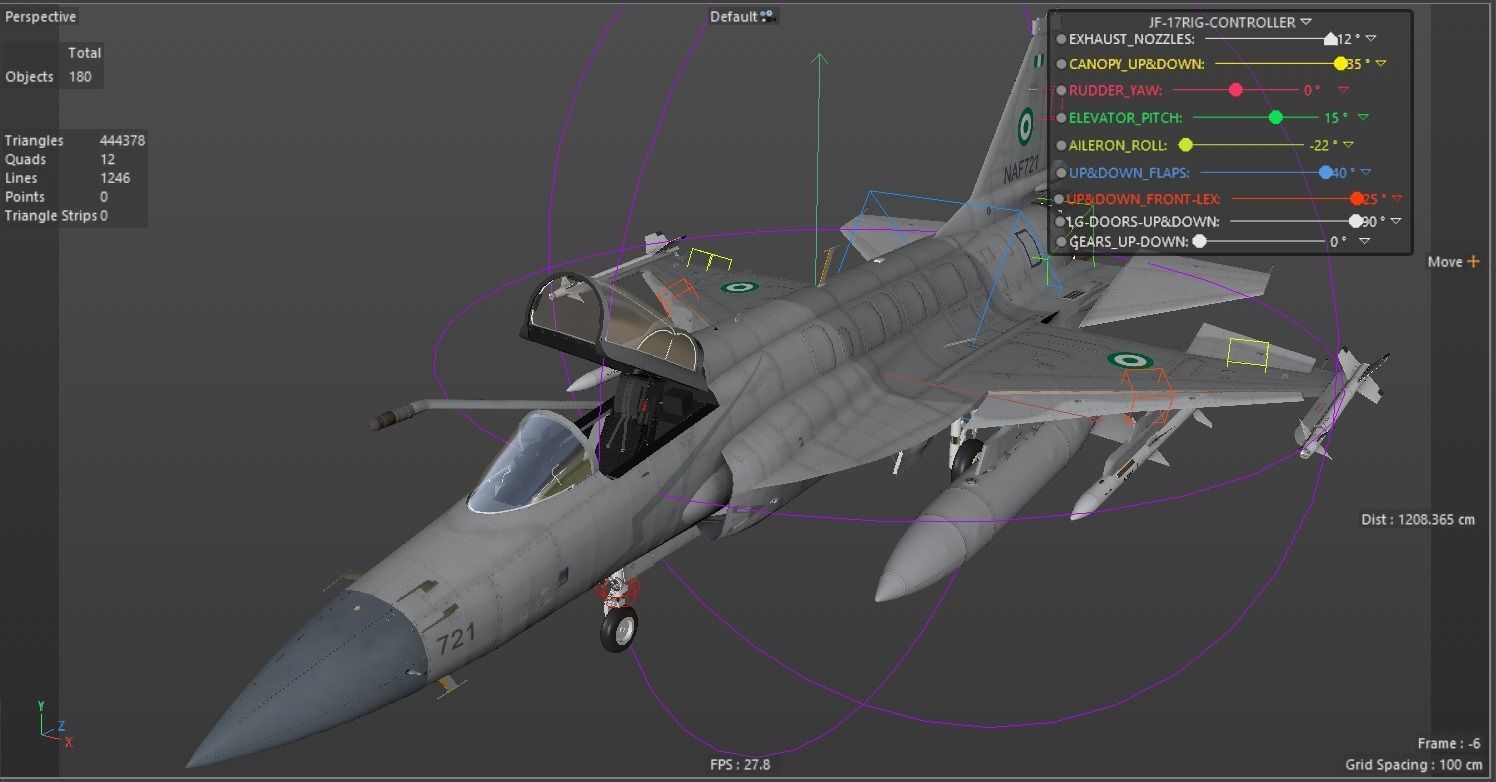Click the XYZ axis gizmo
The width and height of the screenshot is (1496, 782).
[54, 725]
